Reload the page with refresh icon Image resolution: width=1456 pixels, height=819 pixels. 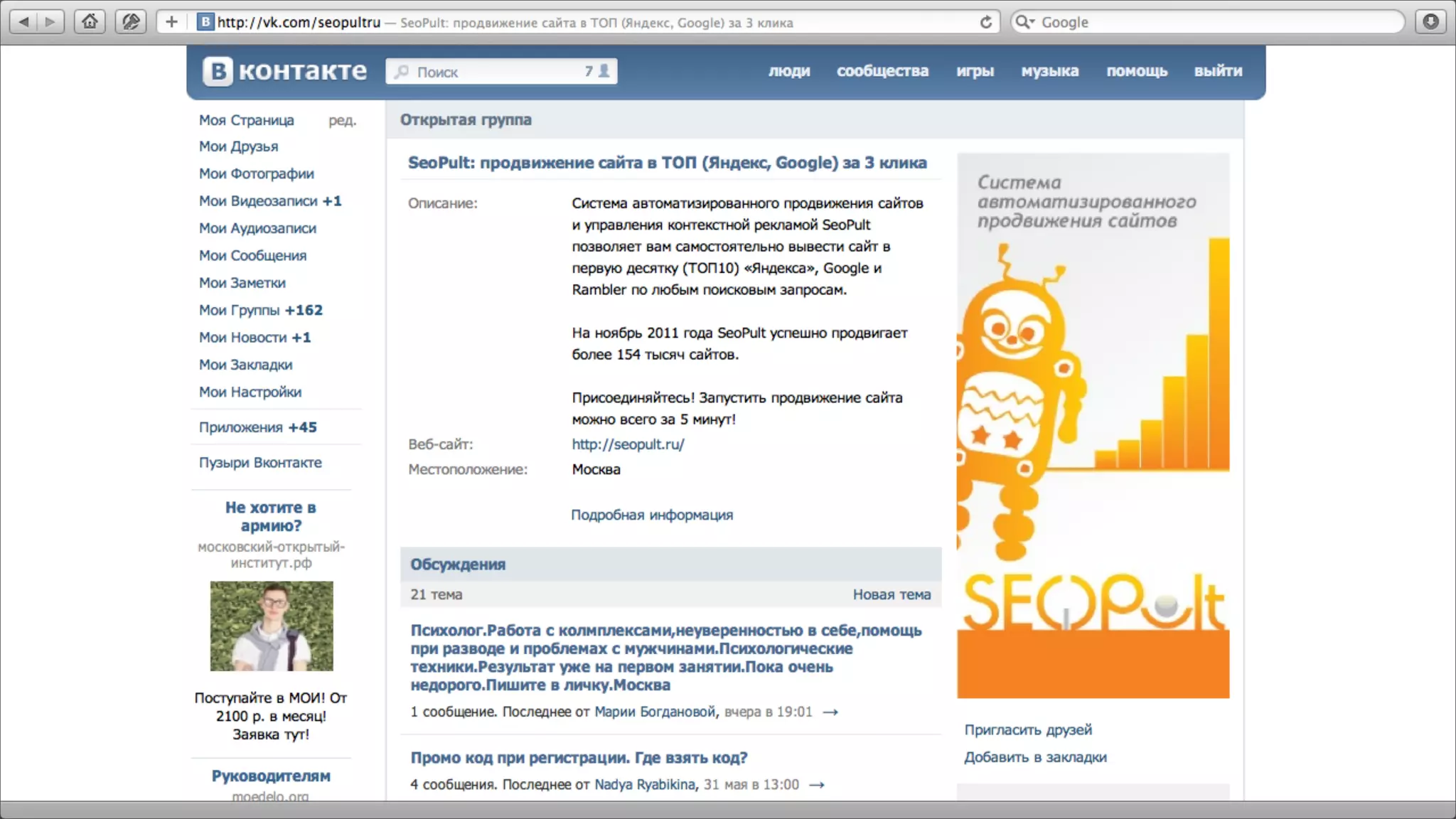click(986, 22)
